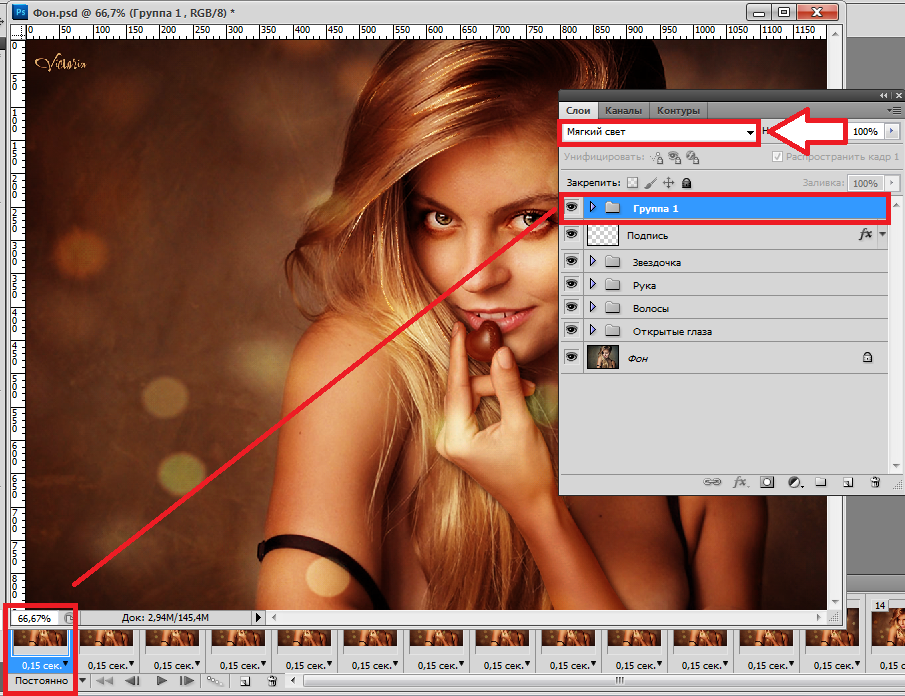Click the fx indicator on Подпись layer
905x696 pixels.
click(865, 234)
